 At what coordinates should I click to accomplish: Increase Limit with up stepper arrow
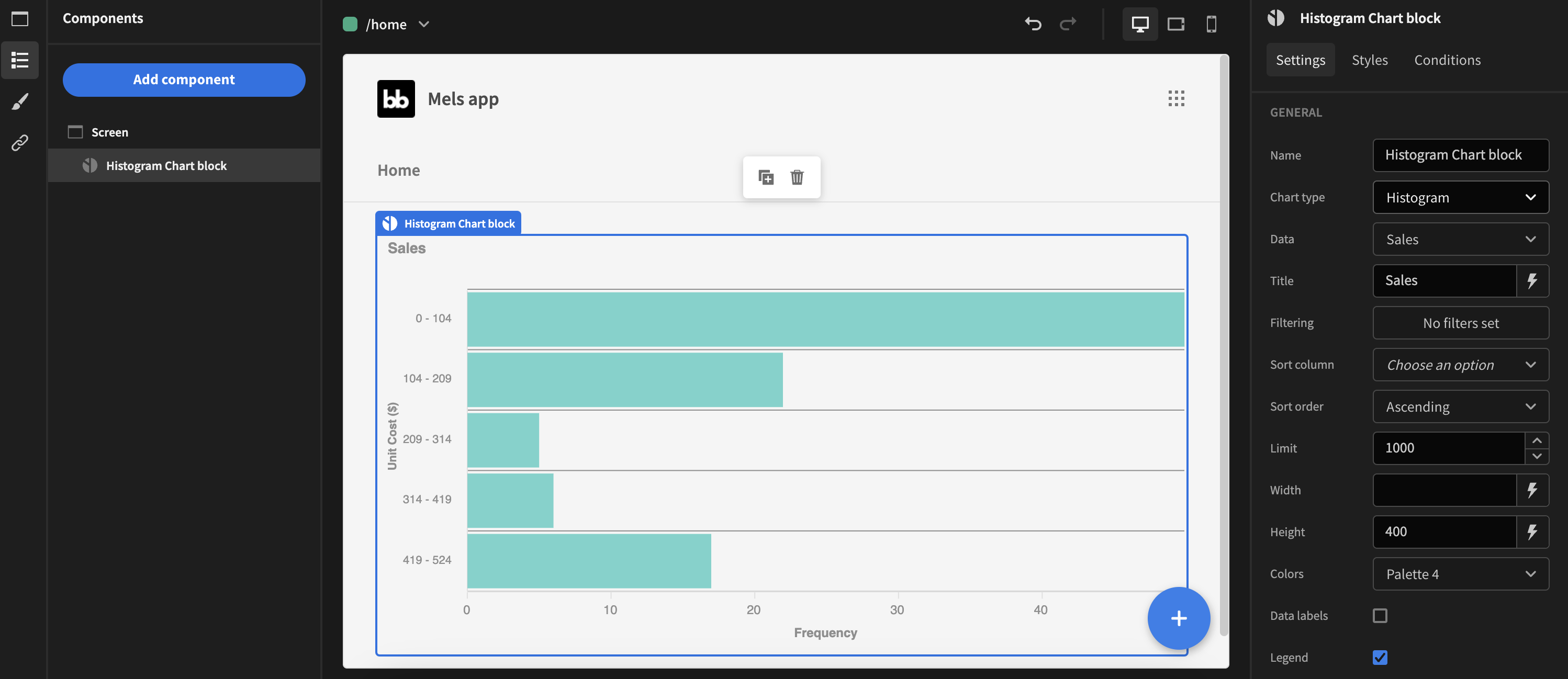click(x=1537, y=440)
